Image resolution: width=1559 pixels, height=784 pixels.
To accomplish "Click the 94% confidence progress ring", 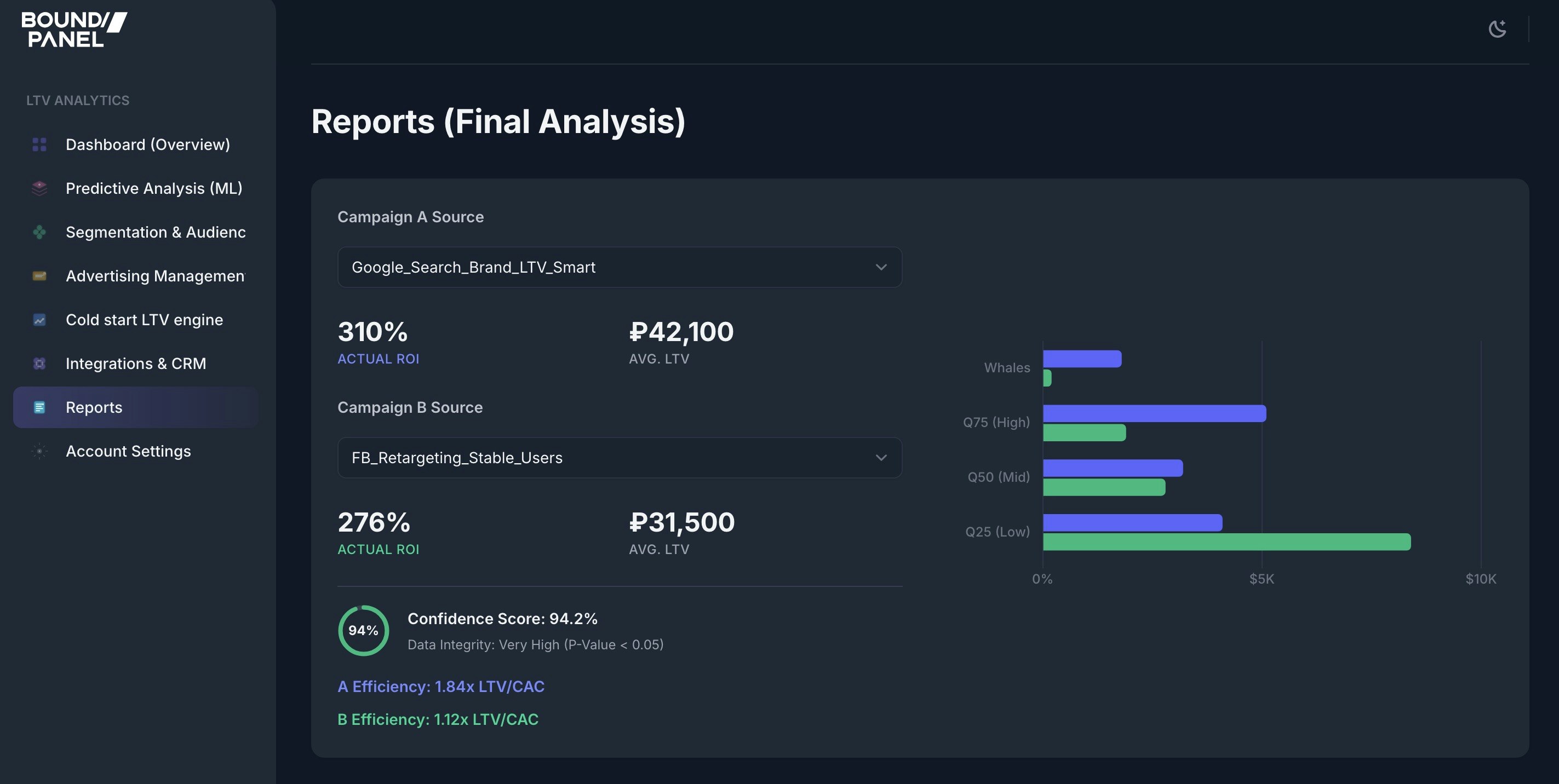I will tap(363, 630).
